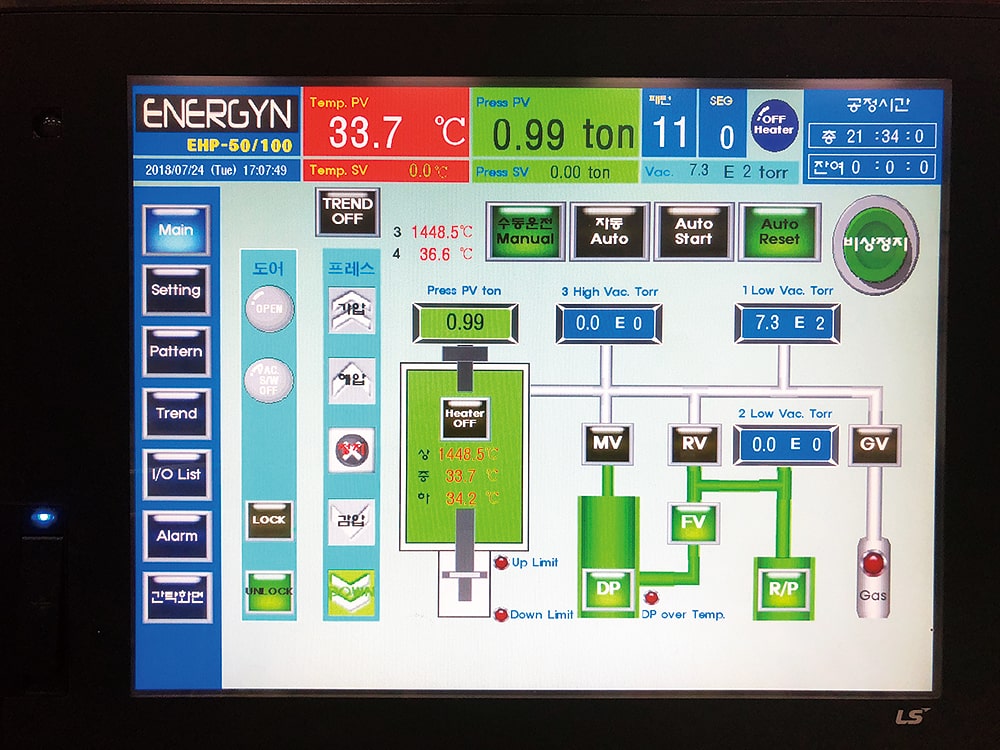Open the Main screen tab
Viewport: 1000px width, 750px height.
tap(176, 230)
